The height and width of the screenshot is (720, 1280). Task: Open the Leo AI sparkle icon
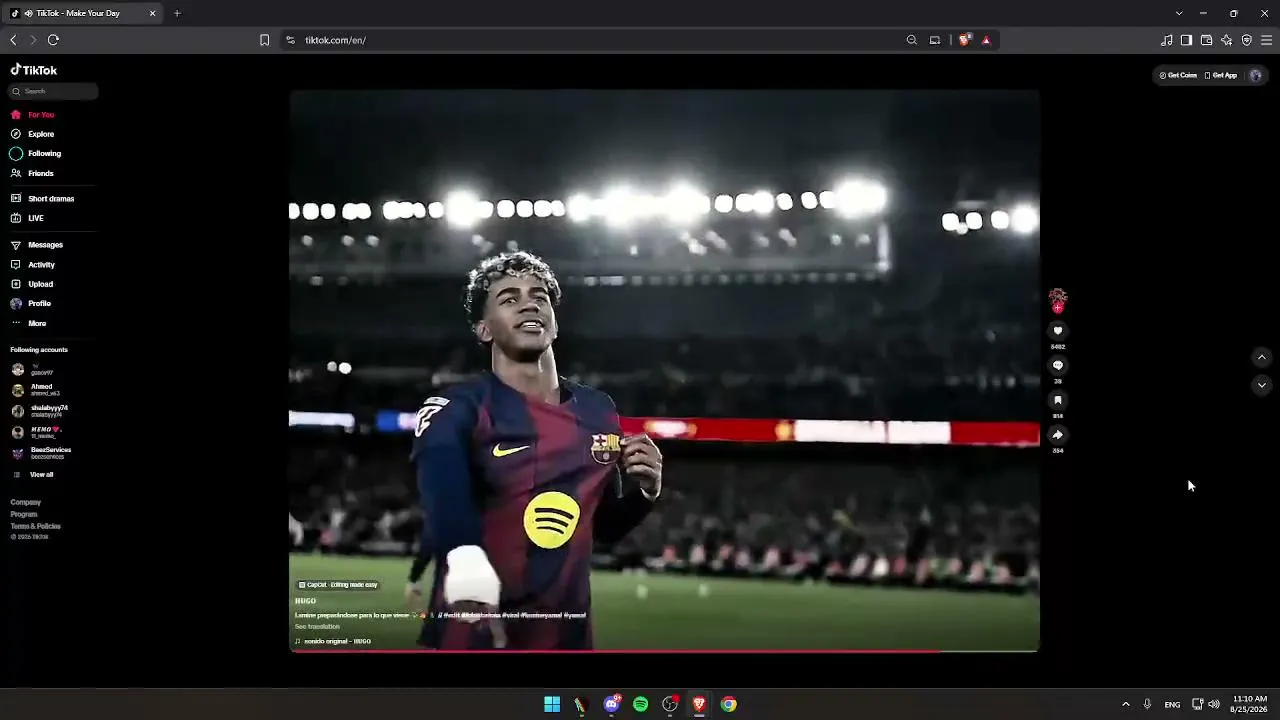(x=1226, y=40)
